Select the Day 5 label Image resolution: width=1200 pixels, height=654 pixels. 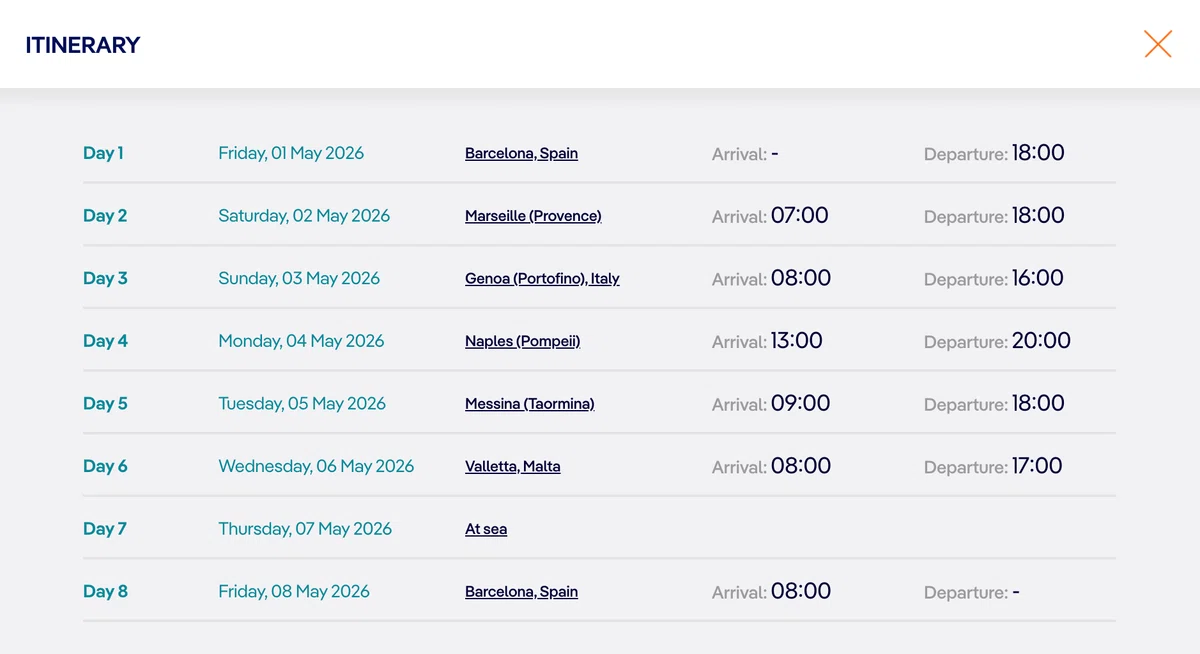tap(105, 404)
